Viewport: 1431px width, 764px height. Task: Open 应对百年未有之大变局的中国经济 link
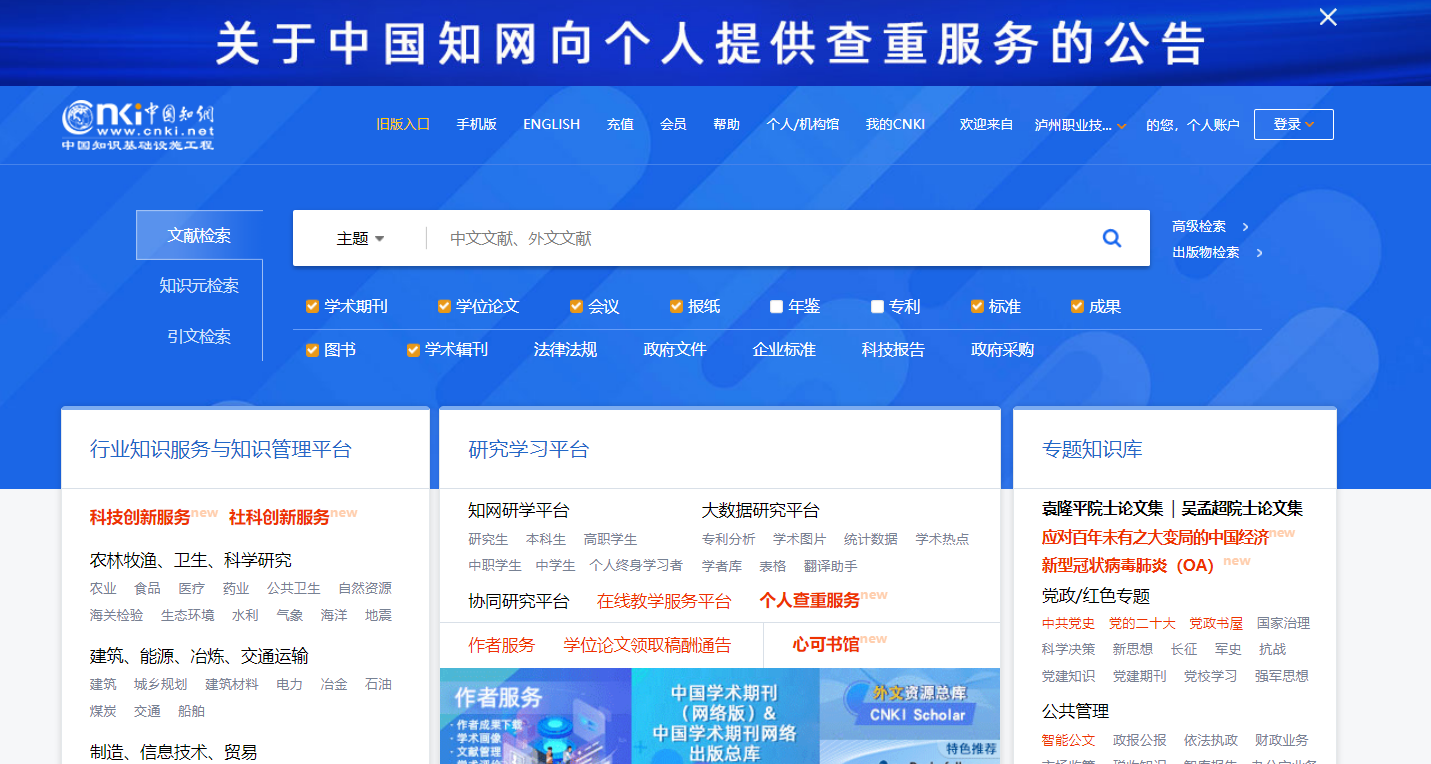tap(1155, 537)
